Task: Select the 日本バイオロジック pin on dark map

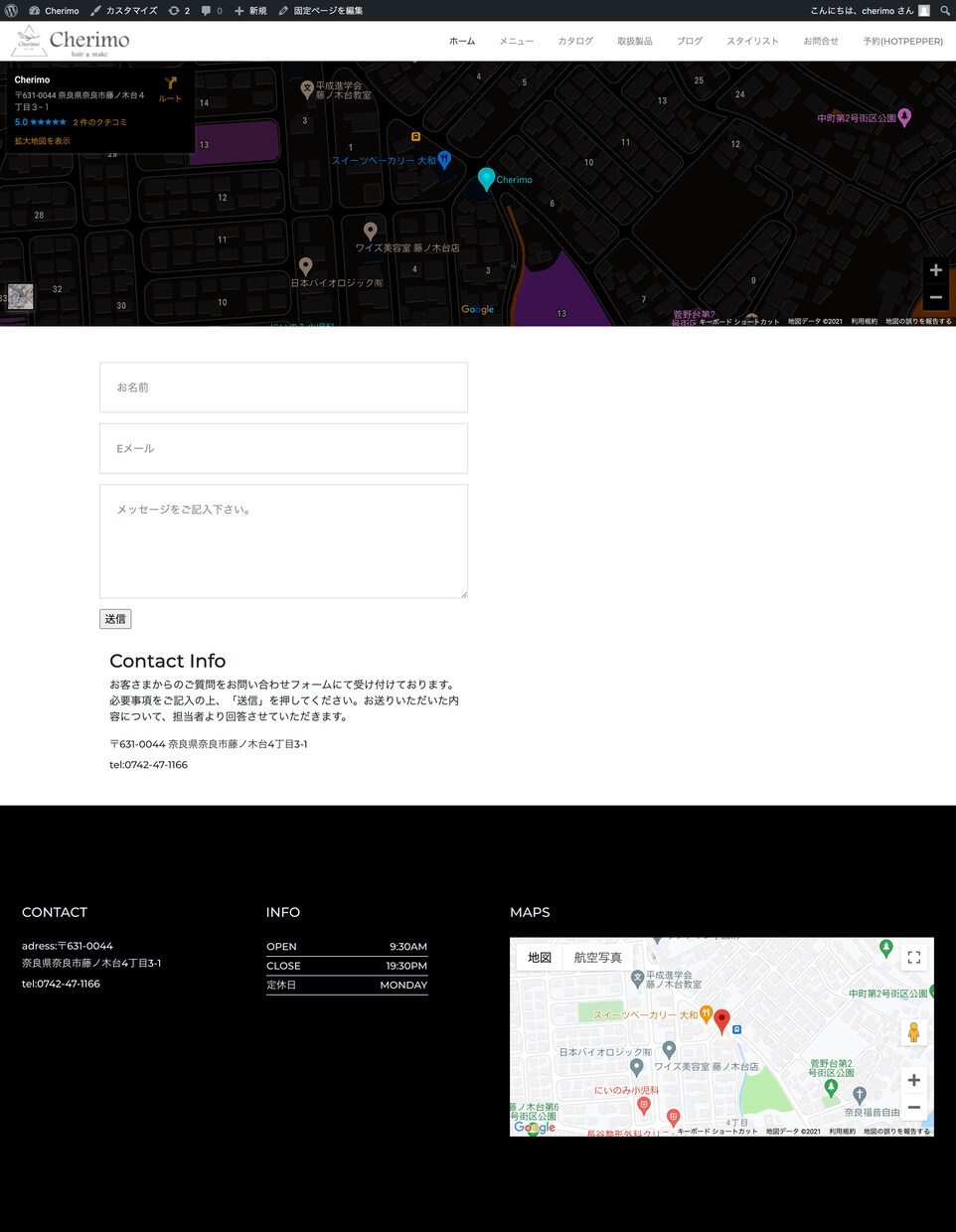Action: [305, 266]
